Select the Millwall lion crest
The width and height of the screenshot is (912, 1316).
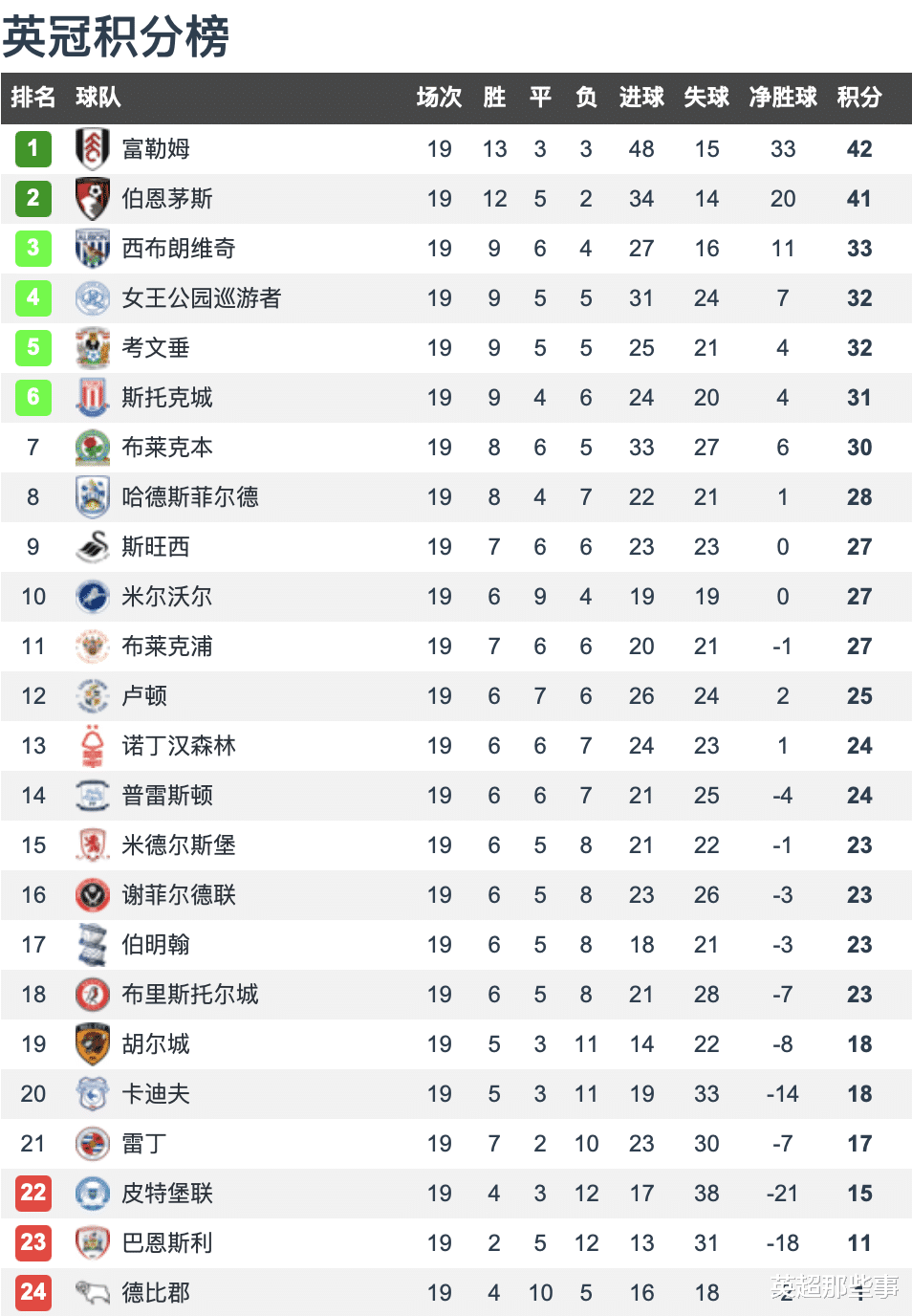pos(92,596)
